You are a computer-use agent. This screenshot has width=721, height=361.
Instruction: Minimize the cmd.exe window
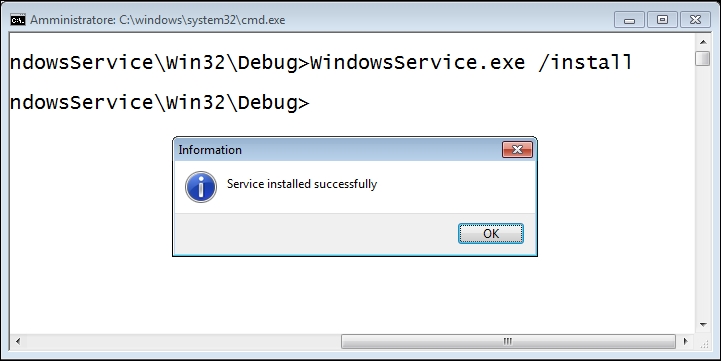coord(629,20)
